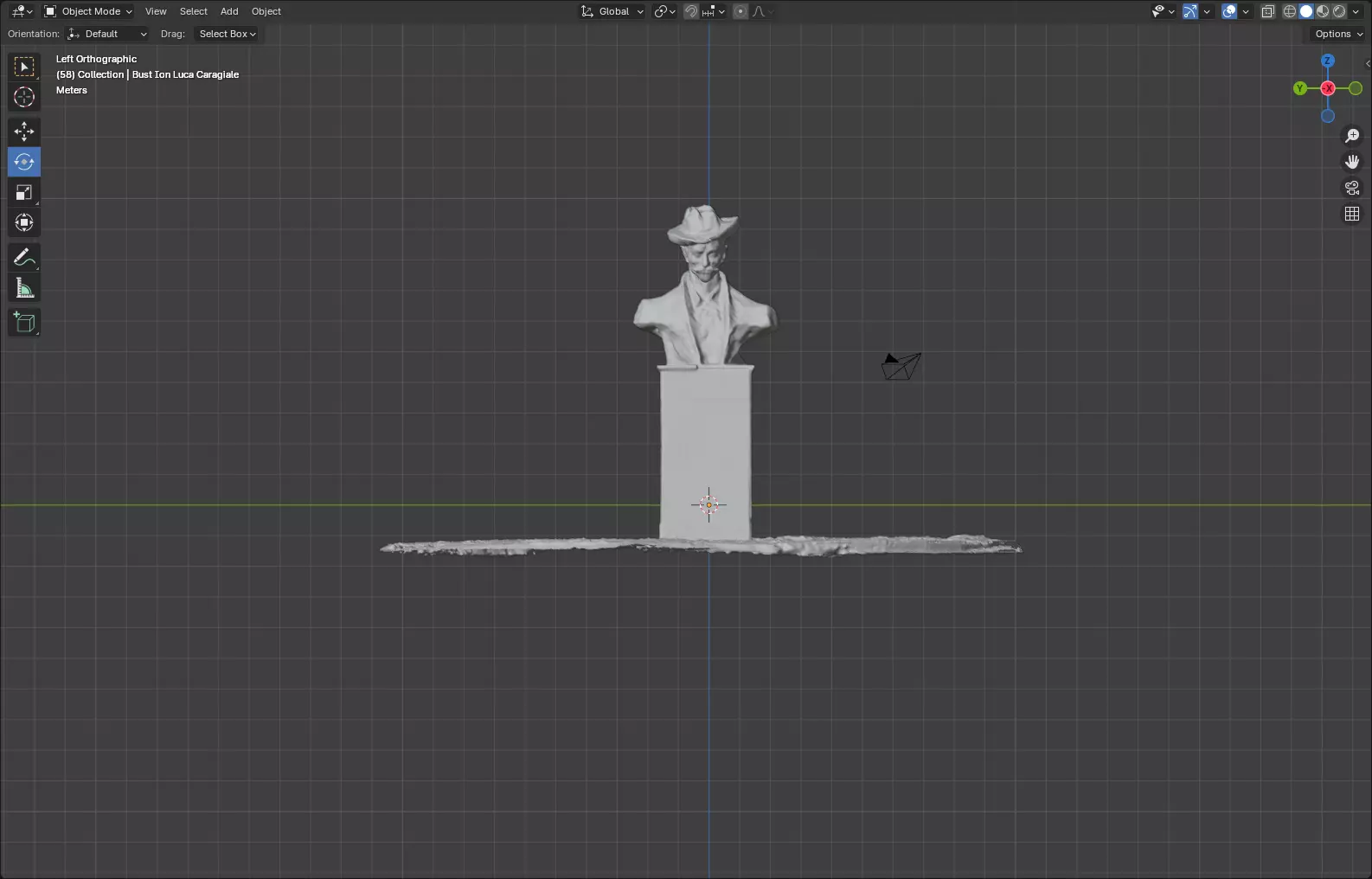Open the gizmo options dropdown arrow
Screen dimensions: 1372x879
(1207, 11)
